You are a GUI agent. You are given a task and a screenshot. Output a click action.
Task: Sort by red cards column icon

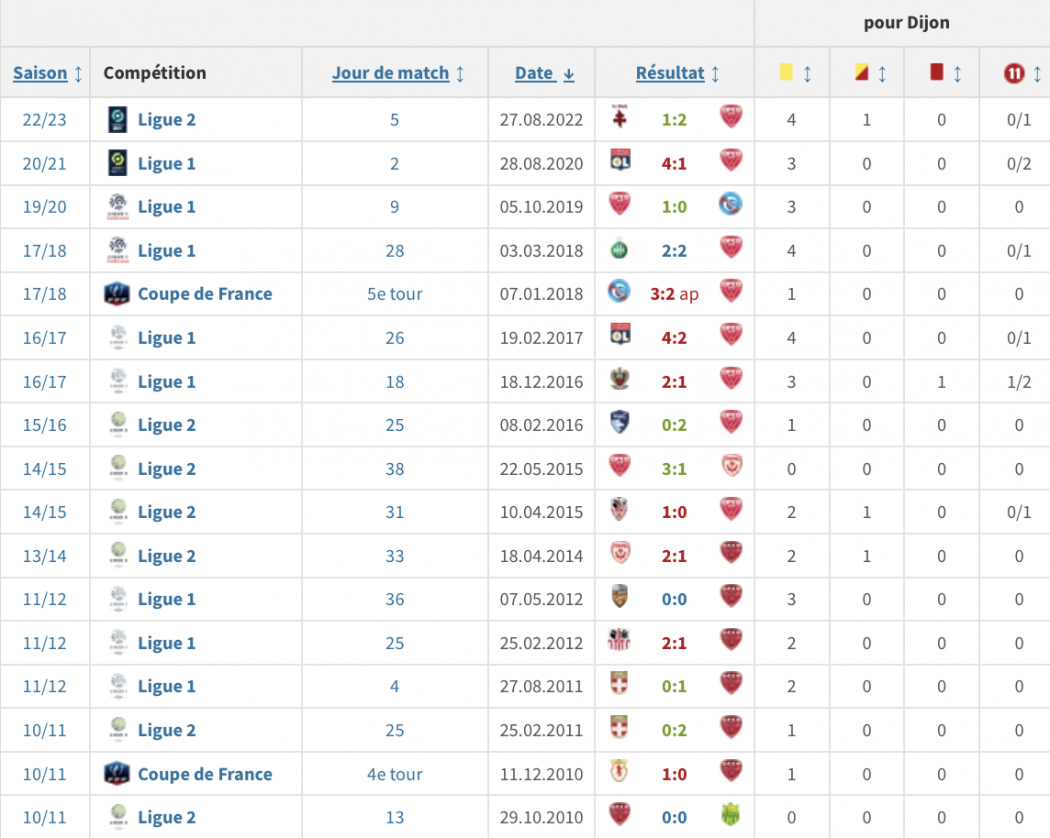pyautogui.click(x=937, y=72)
